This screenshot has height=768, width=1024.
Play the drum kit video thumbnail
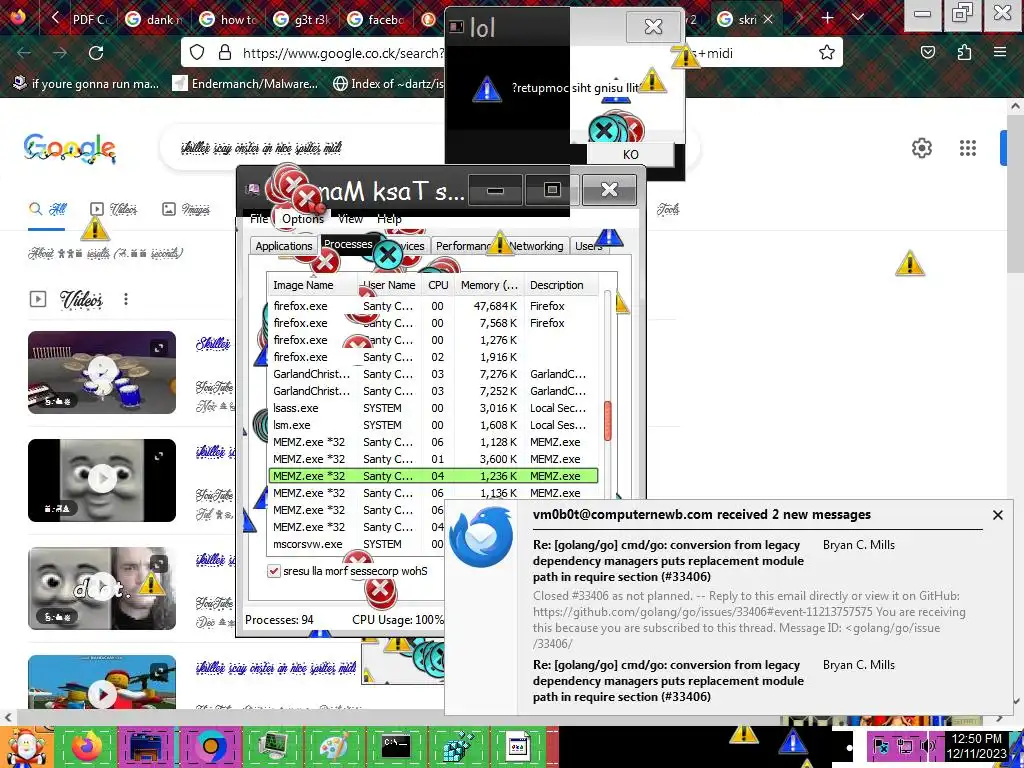102,372
